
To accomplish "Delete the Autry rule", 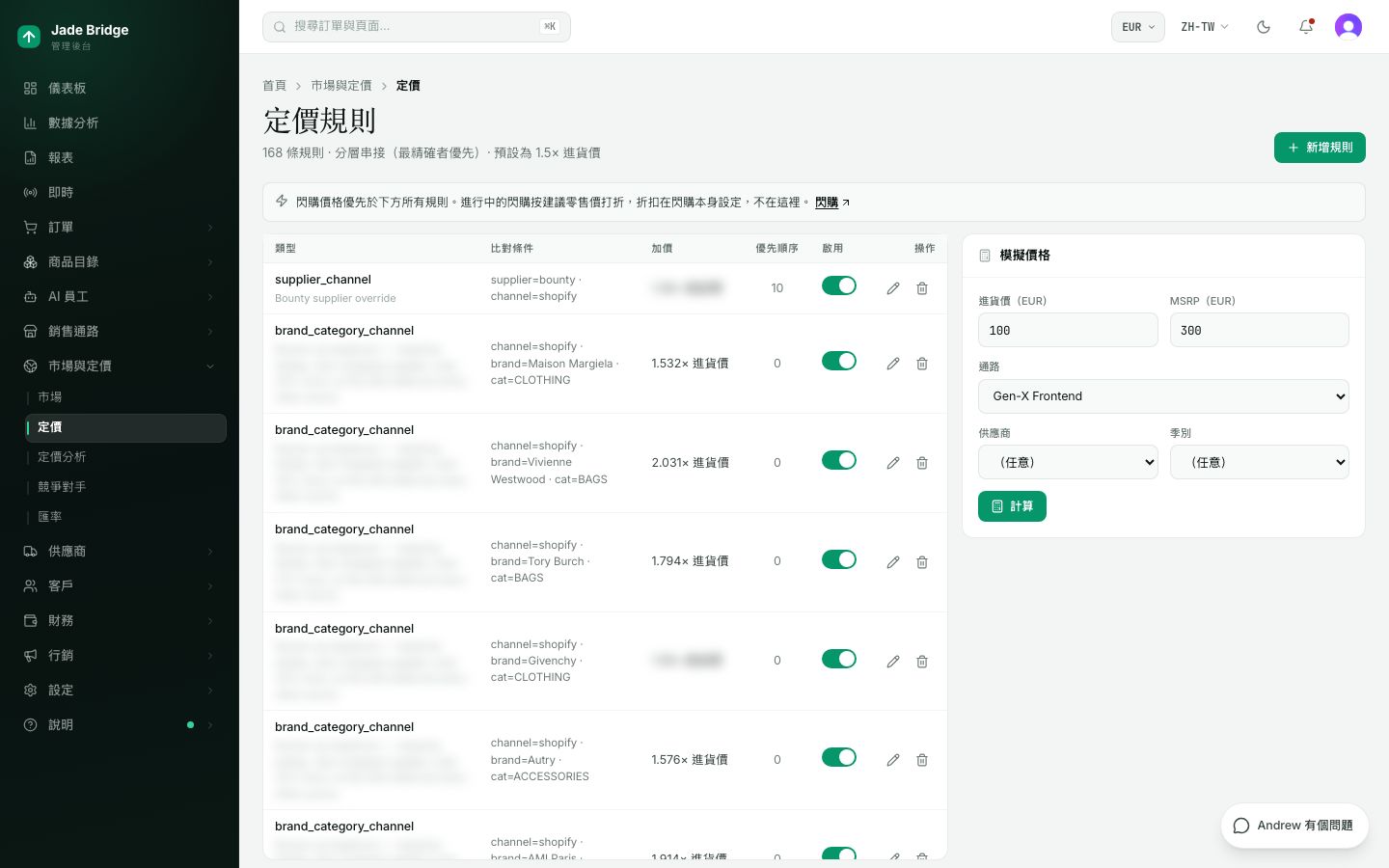I will pyautogui.click(x=922, y=760).
